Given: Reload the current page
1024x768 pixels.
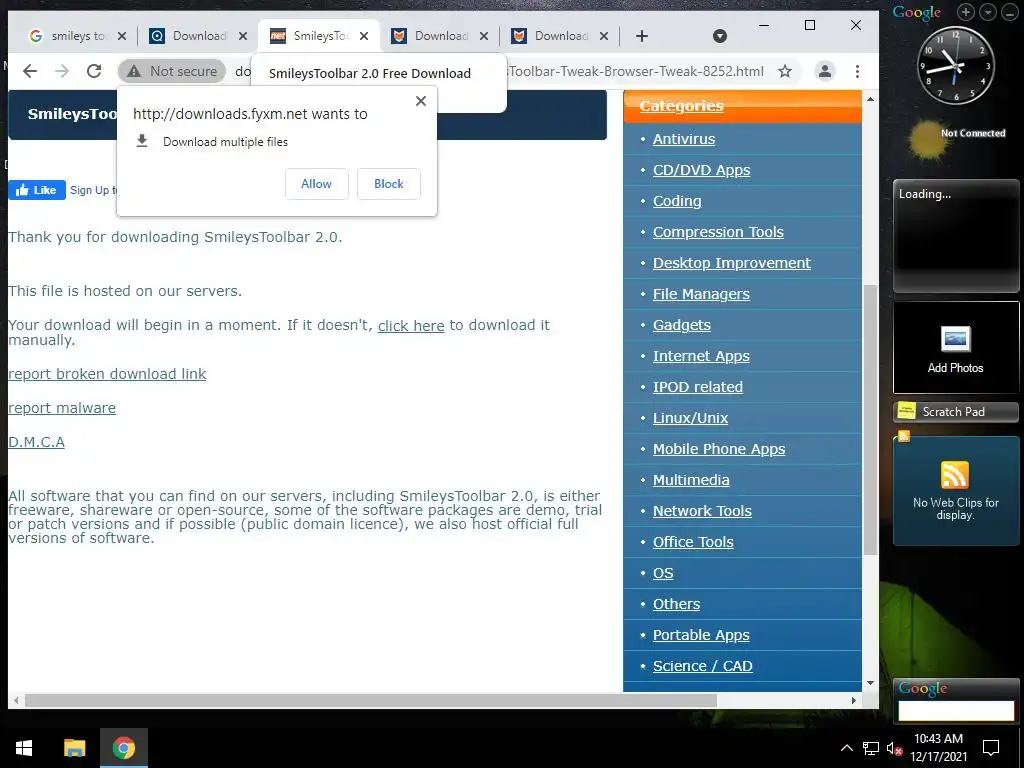Looking at the screenshot, I should (94, 71).
